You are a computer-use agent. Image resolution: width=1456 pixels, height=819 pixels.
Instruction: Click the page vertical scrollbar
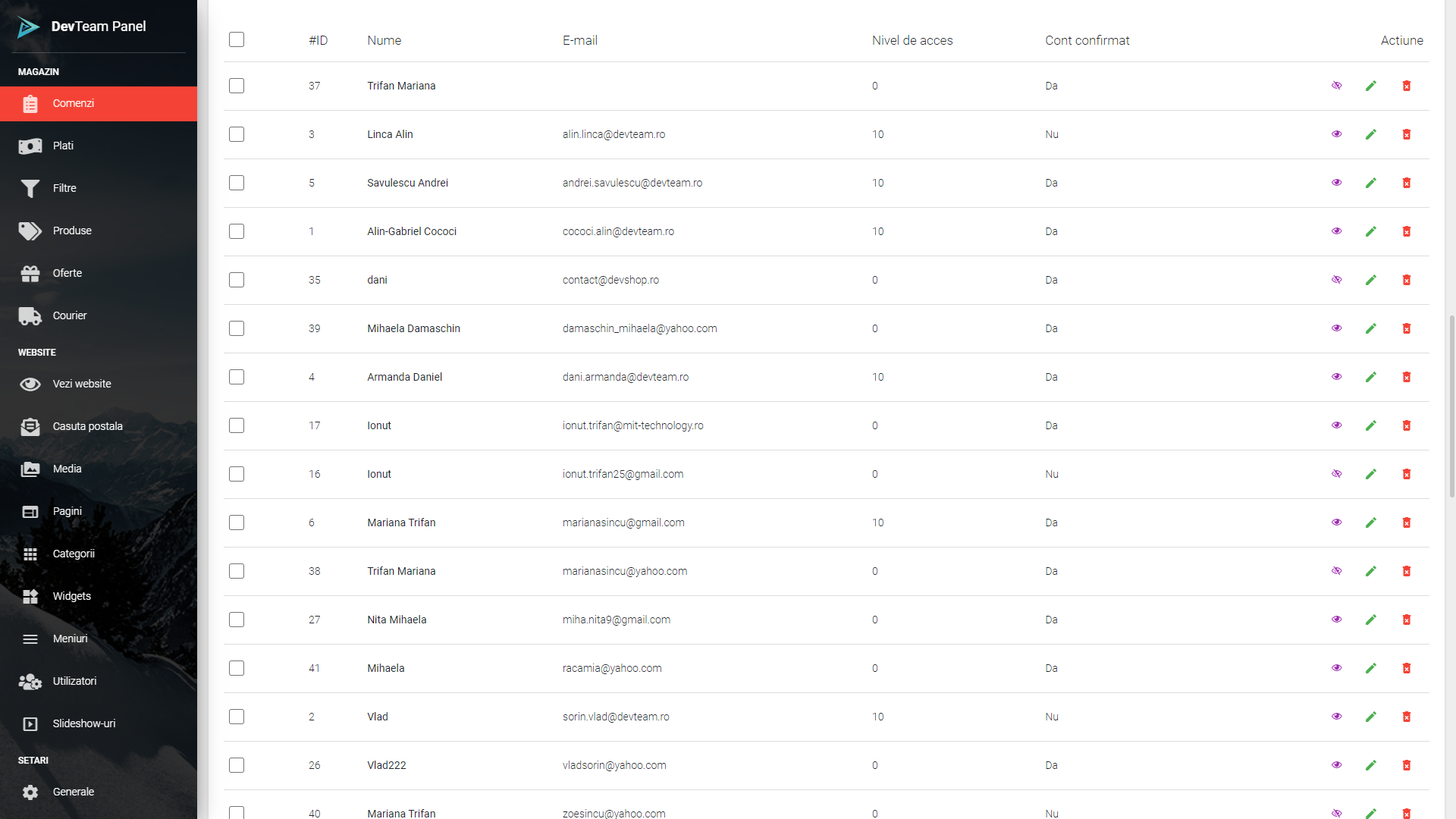pyautogui.click(x=1451, y=406)
